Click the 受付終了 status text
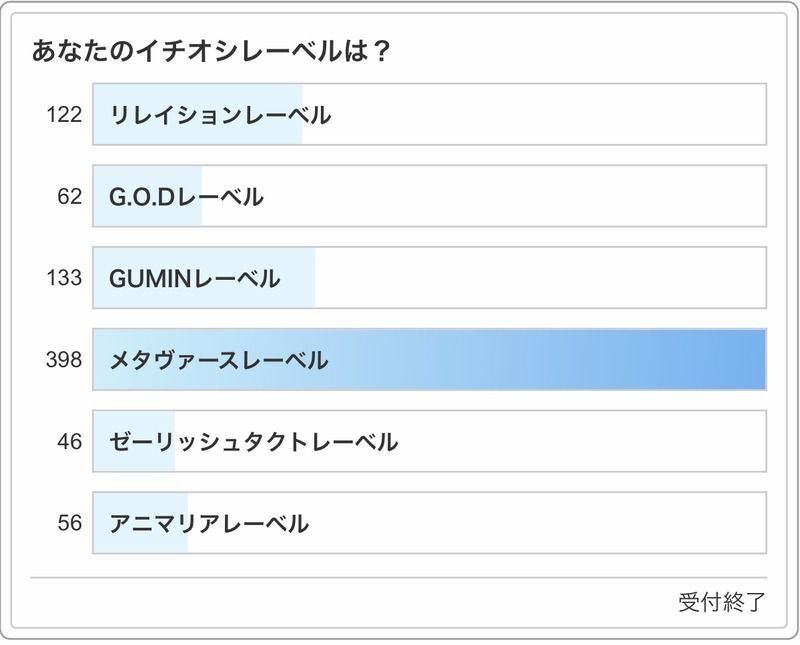800x645 pixels. [x=722, y=602]
